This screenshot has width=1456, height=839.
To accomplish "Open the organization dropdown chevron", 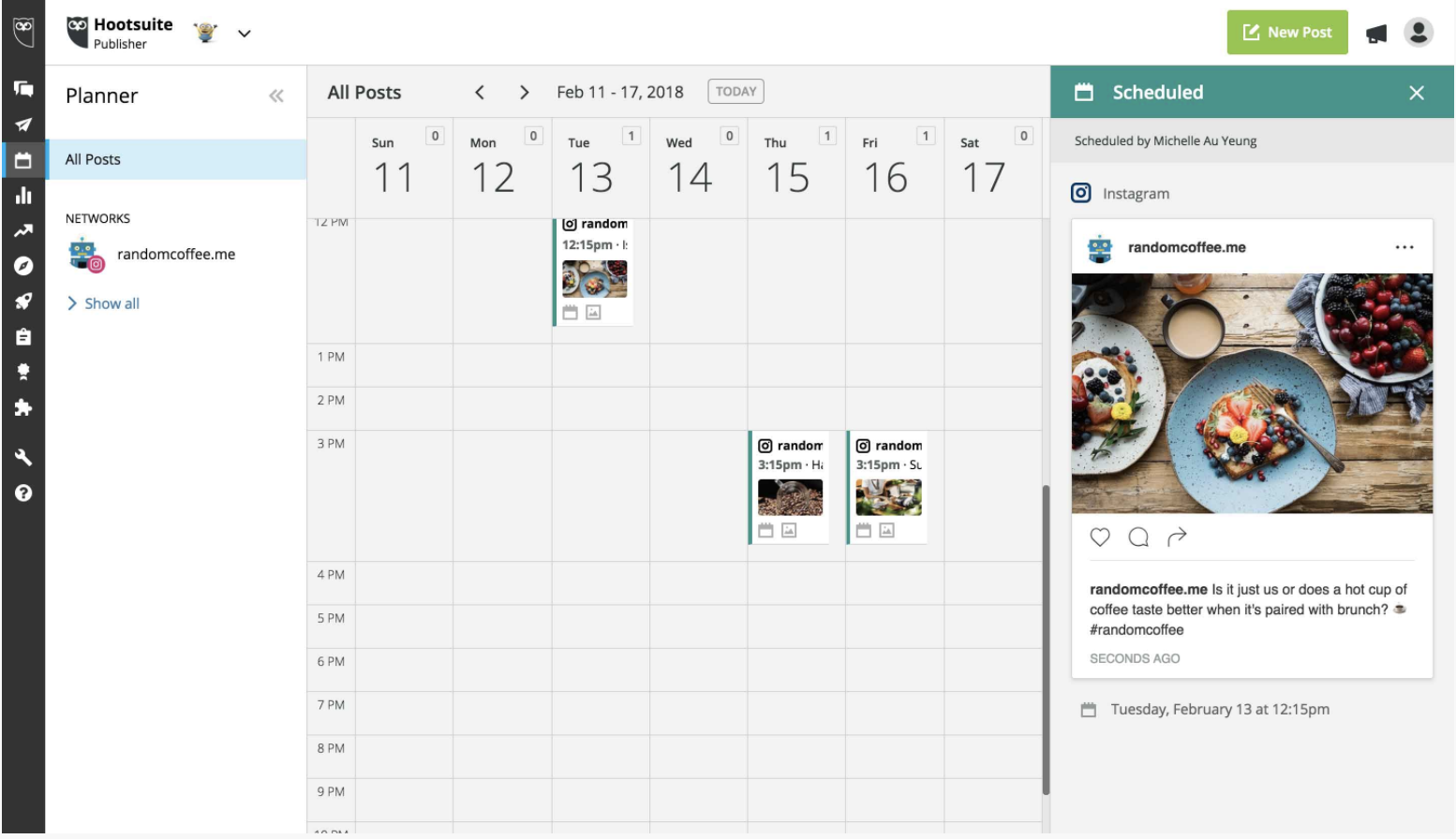I will [x=245, y=34].
